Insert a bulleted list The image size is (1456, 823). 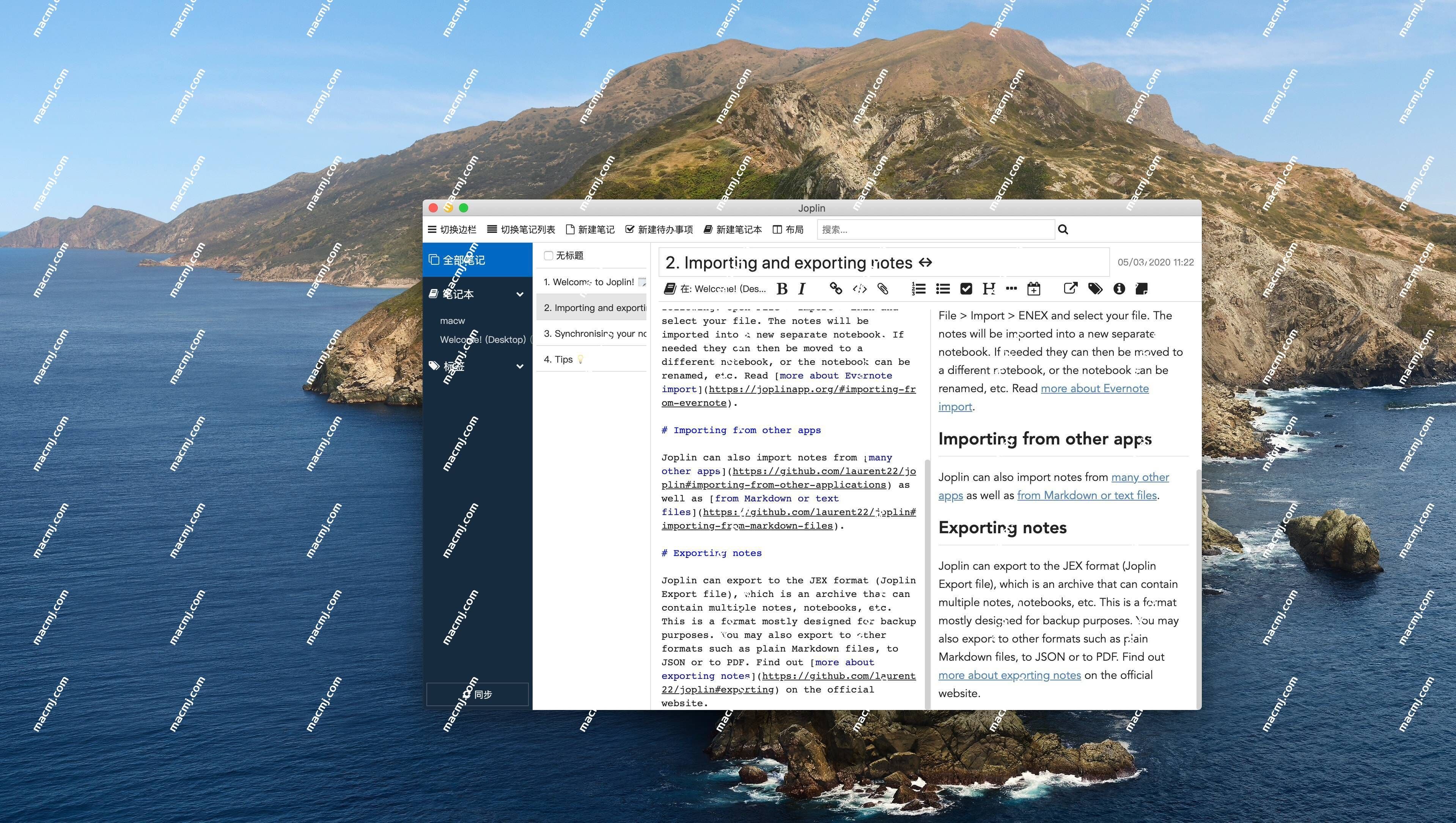tap(942, 289)
